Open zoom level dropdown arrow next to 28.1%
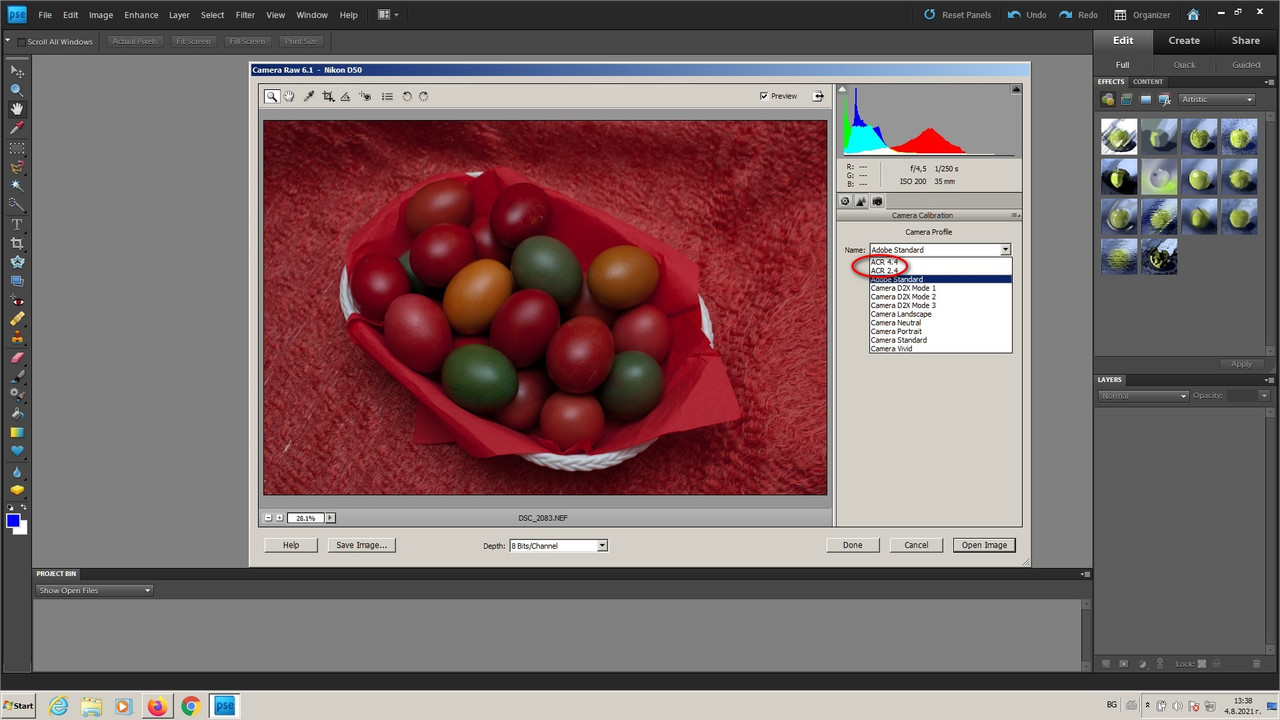Image resolution: width=1280 pixels, height=720 pixels. click(330, 518)
